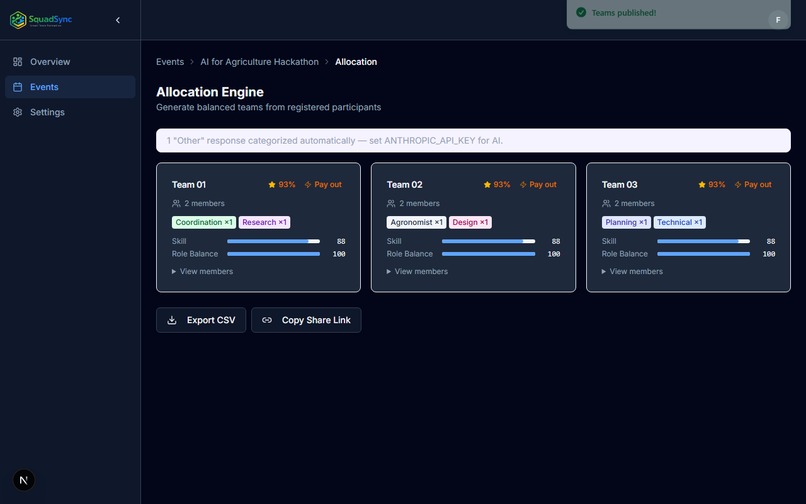Click the Pay out button on Team 02
The width and height of the screenshot is (806, 504).
point(538,185)
